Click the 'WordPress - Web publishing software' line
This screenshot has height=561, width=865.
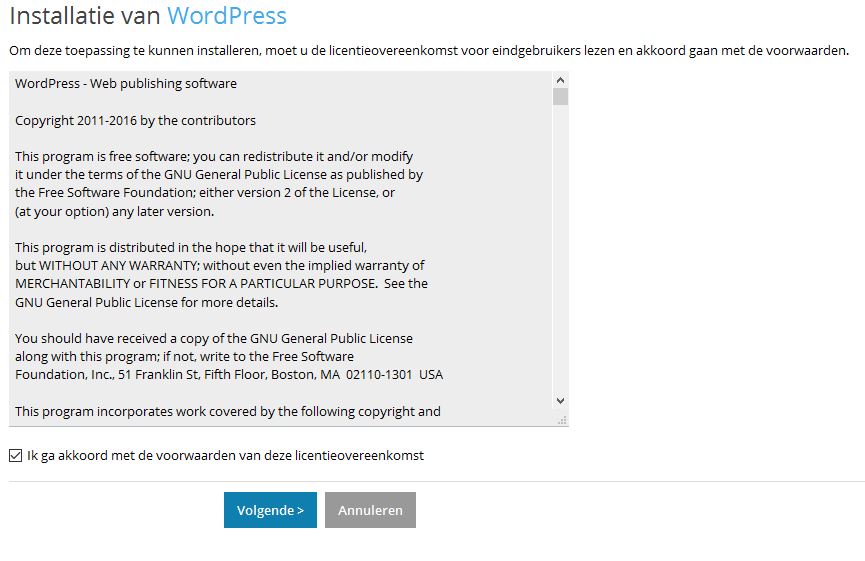pyautogui.click(x=126, y=84)
